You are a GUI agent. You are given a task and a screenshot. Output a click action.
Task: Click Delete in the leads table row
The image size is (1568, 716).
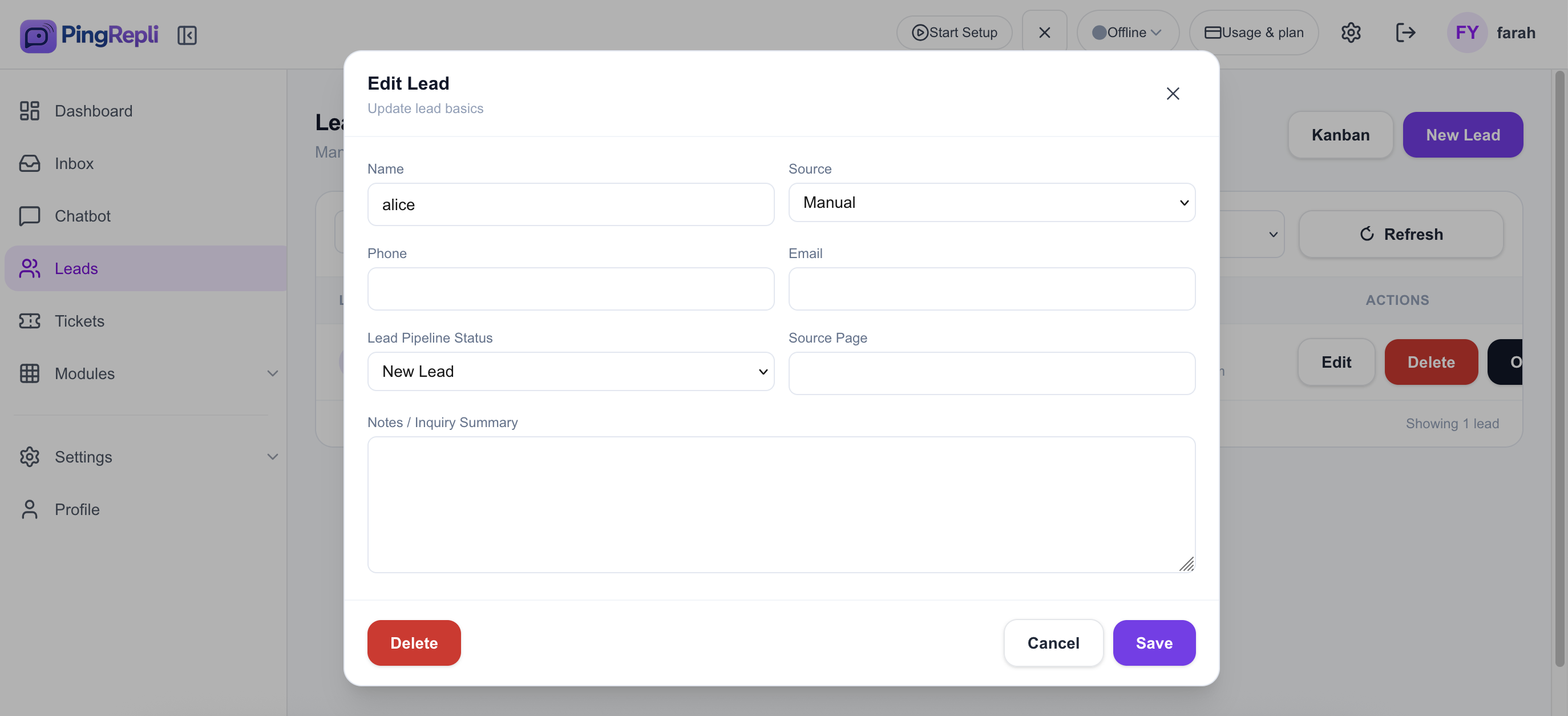(1430, 362)
